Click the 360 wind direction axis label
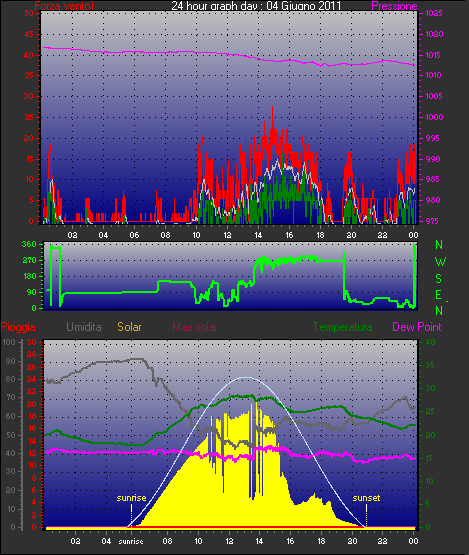Screen dimensions: 469x555 click(29, 244)
